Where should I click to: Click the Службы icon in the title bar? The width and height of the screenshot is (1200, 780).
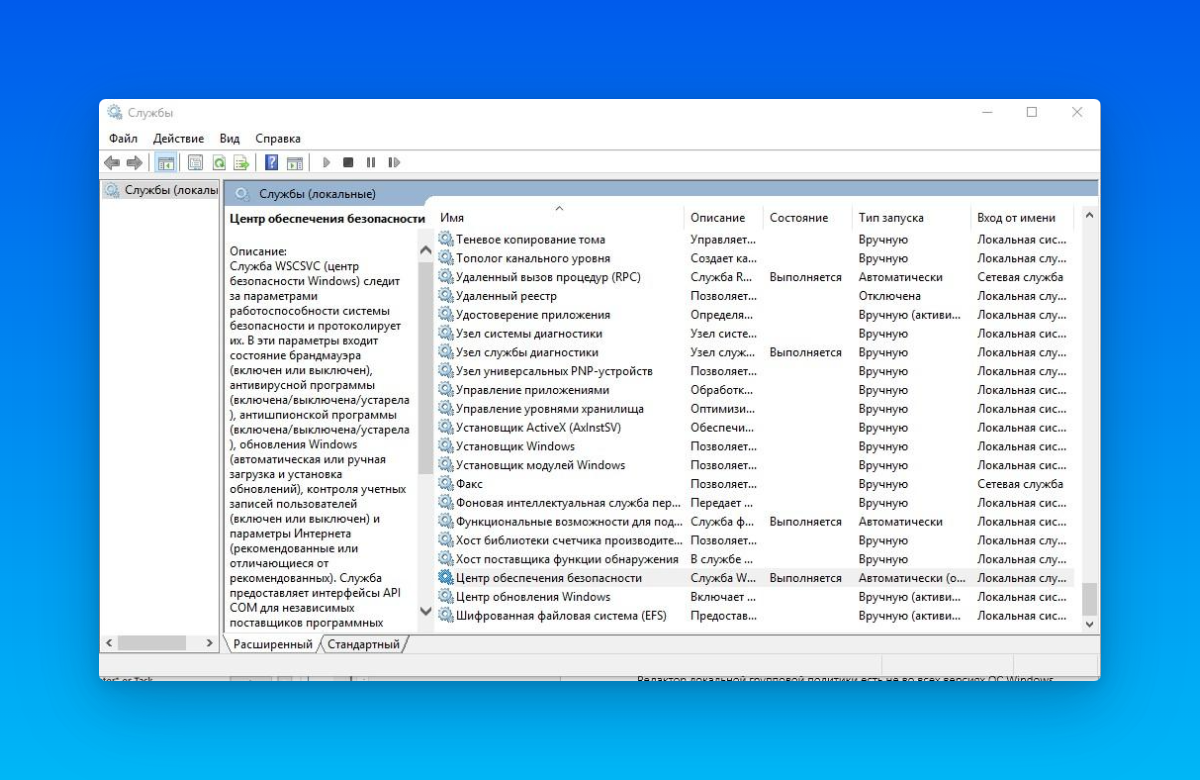point(115,112)
